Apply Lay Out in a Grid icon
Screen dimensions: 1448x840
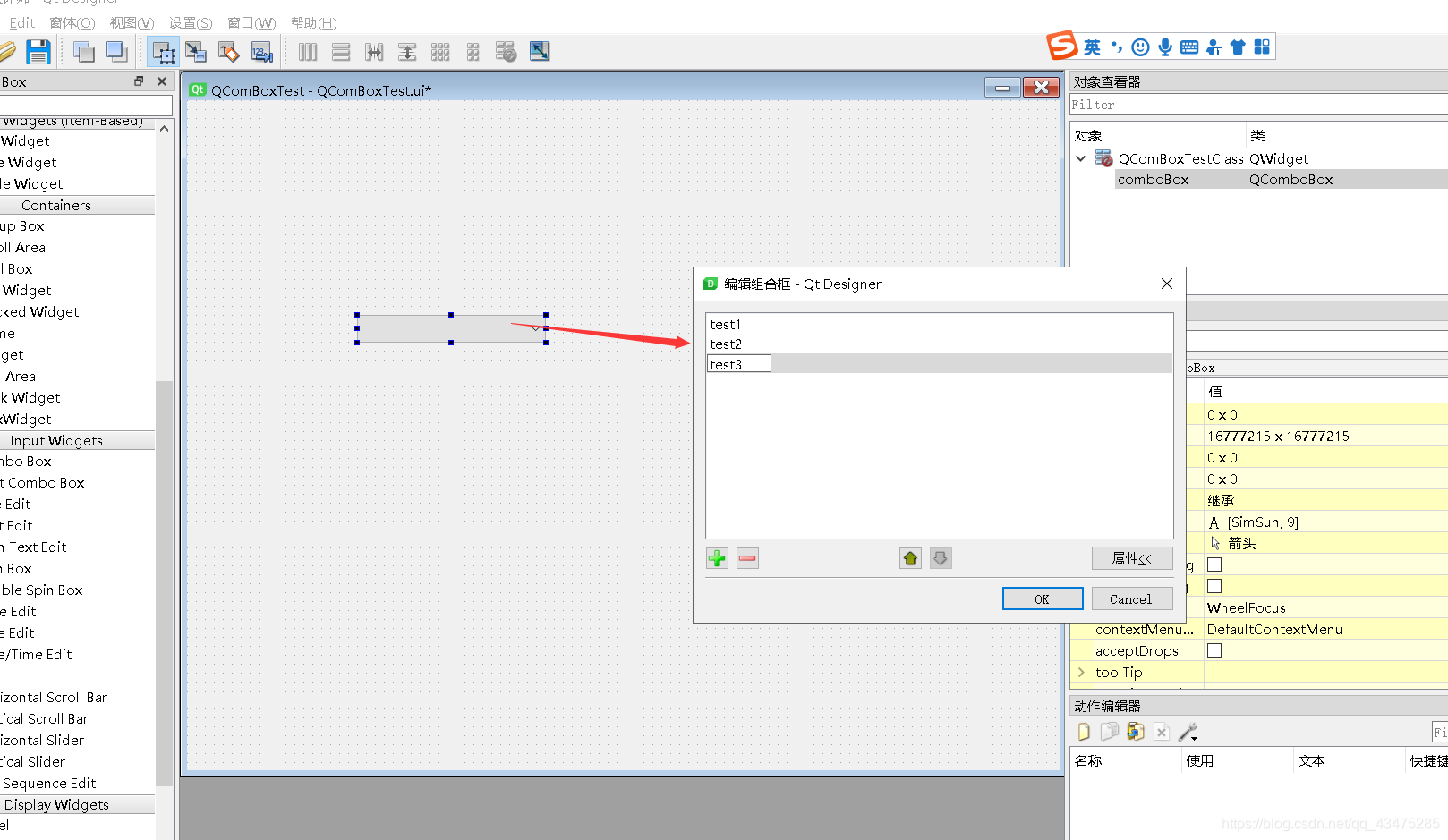tap(440, 52)
